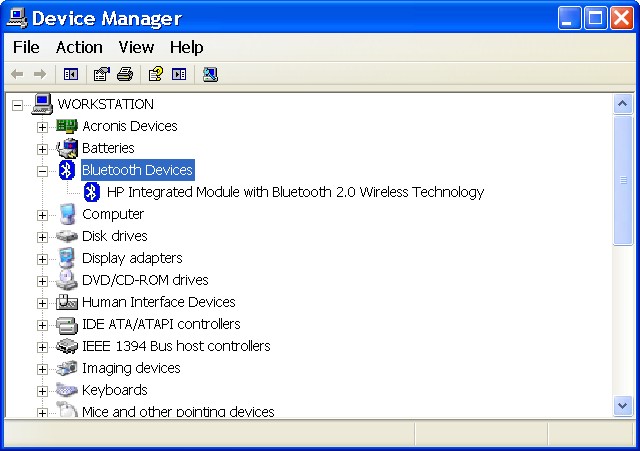The width and height of the screenshot is (640, 451).
Task: Select the IEEE 1394 Bus host controllers item
Action: [176, 346]
